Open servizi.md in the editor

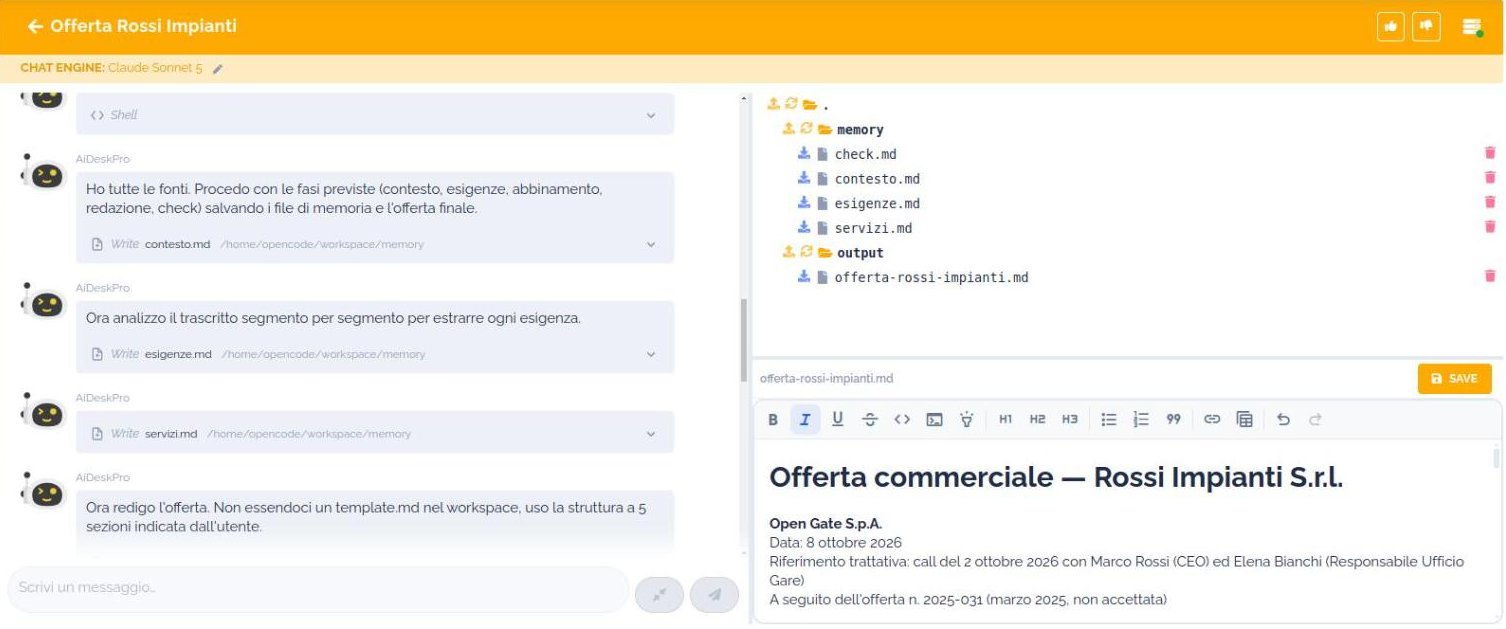click(x=873, y=228)
